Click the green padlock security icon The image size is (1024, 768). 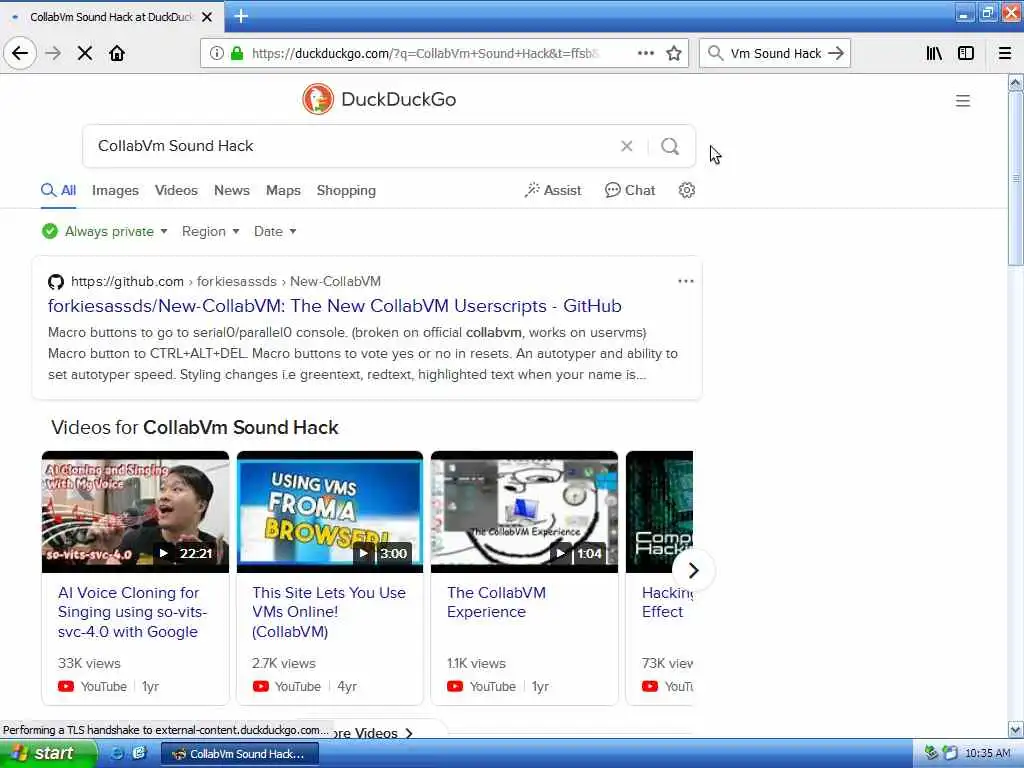point(237,53)
